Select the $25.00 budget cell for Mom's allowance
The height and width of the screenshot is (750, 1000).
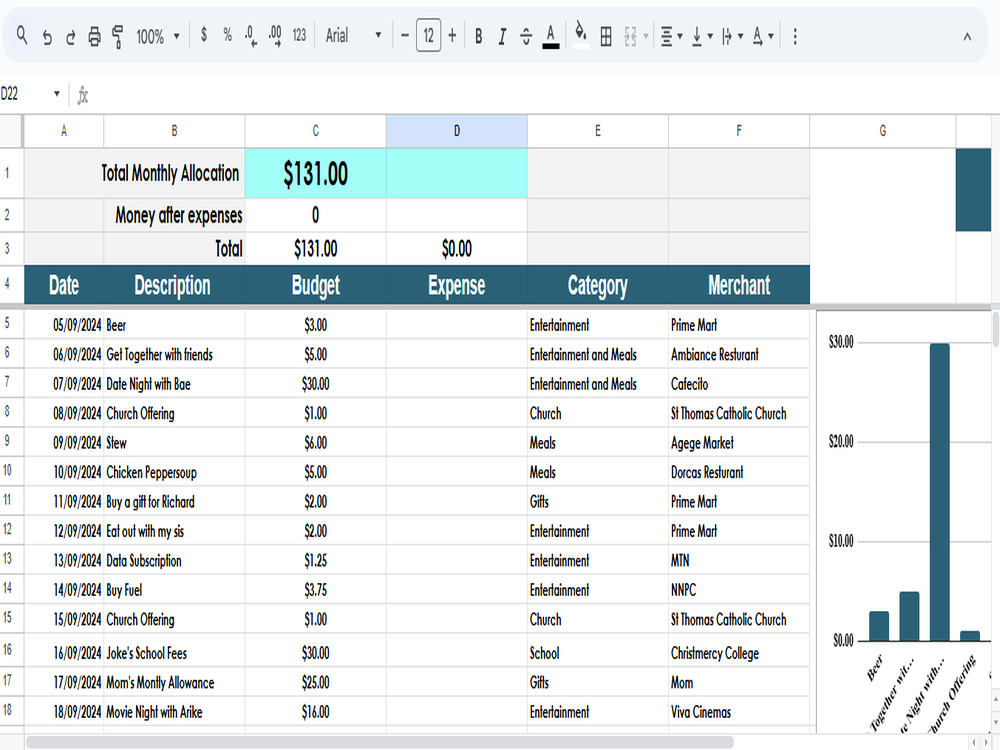pos(315,682)
